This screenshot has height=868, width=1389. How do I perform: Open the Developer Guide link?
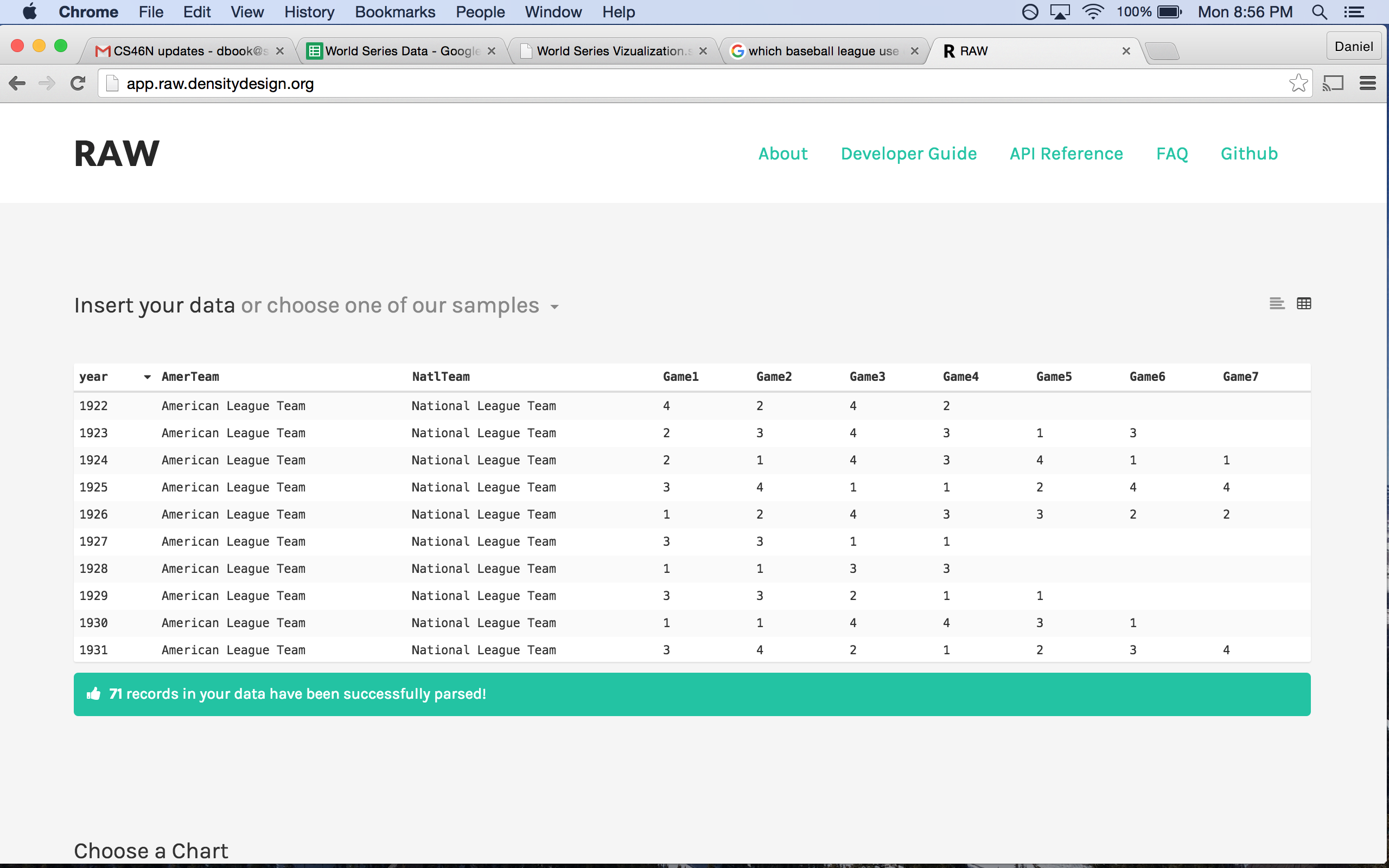(909, 154)
